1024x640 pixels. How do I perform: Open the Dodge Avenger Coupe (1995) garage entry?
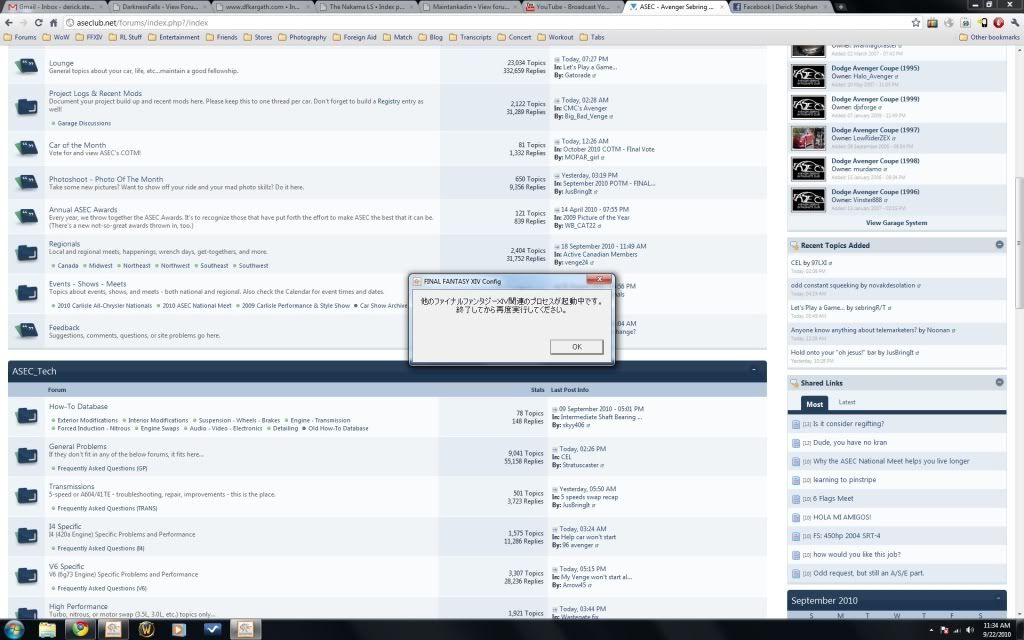[874, 68]
